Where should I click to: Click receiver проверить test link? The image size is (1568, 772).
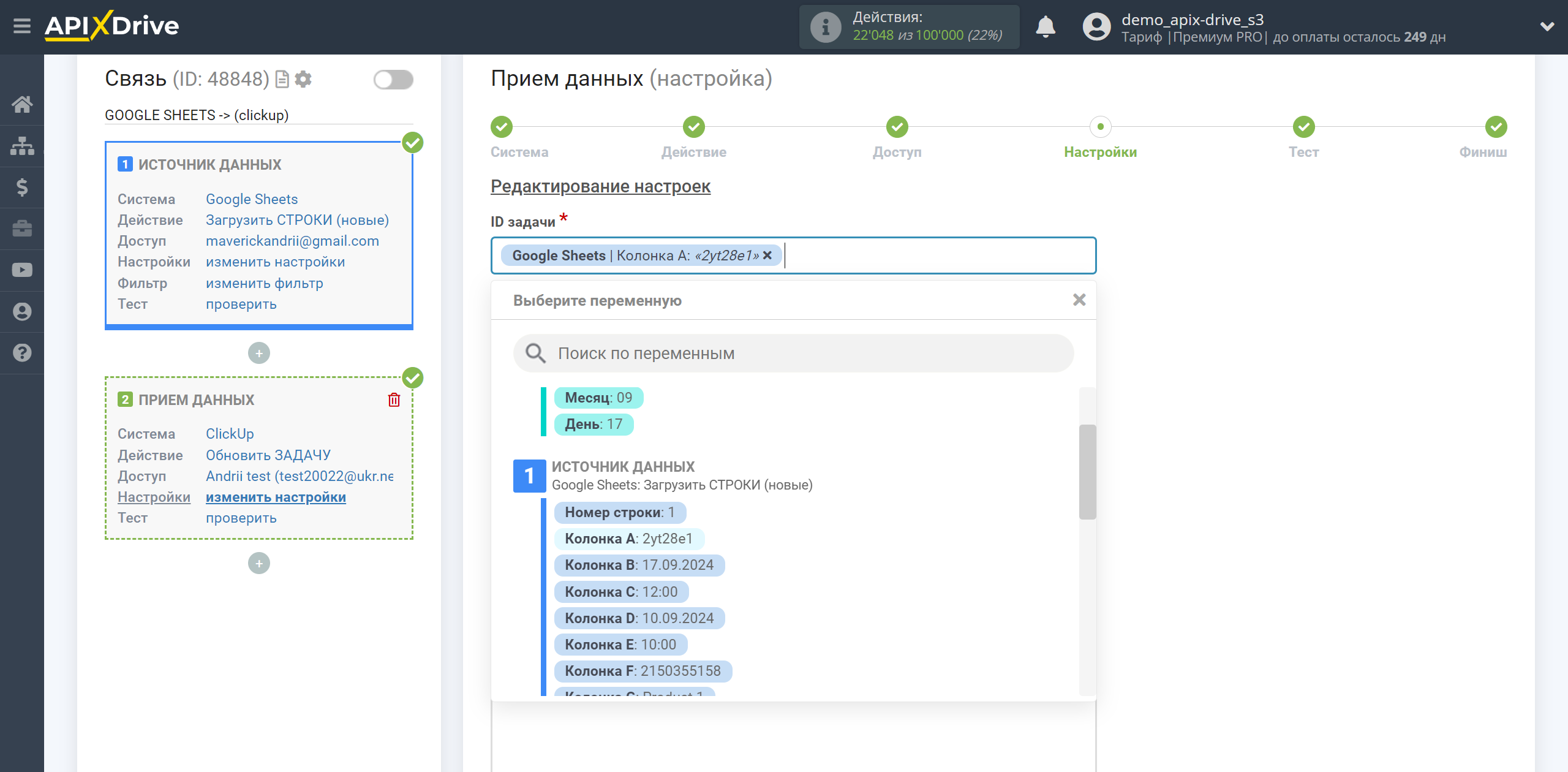(241, 518)
